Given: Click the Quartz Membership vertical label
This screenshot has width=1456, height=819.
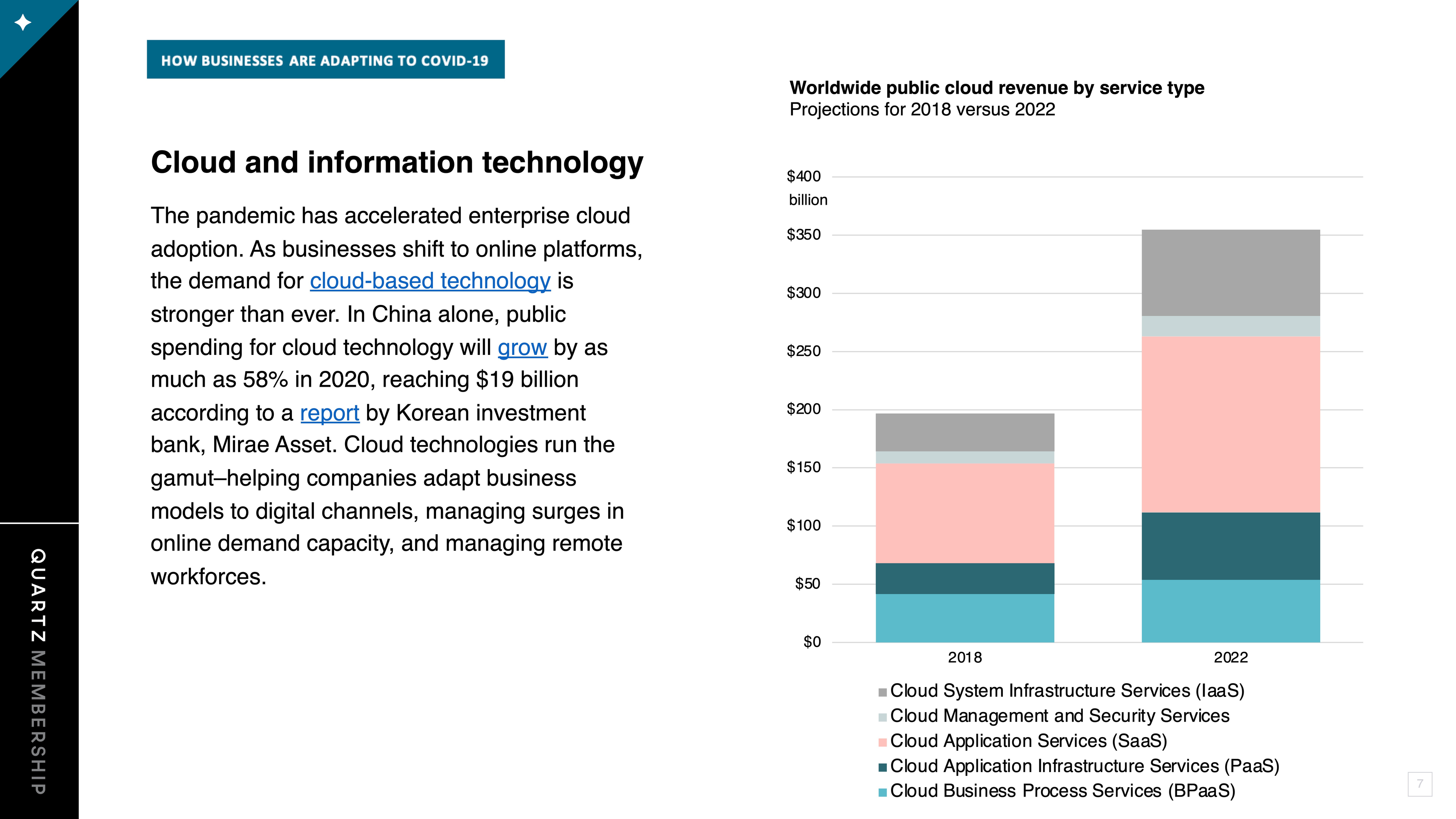Looking at the screenshot, I should click(38, 671).
